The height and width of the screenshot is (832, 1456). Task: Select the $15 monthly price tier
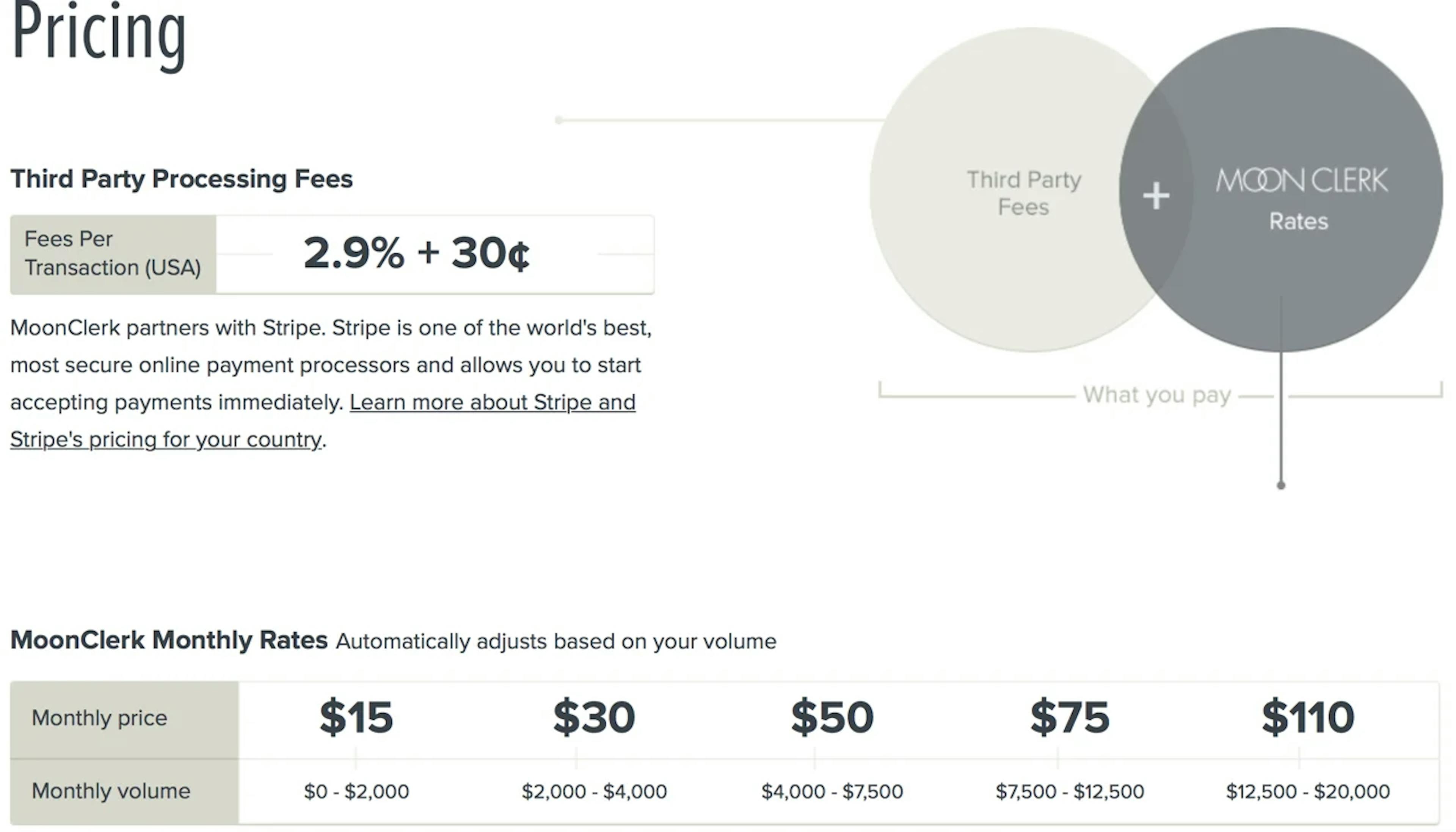click(356, 717)
